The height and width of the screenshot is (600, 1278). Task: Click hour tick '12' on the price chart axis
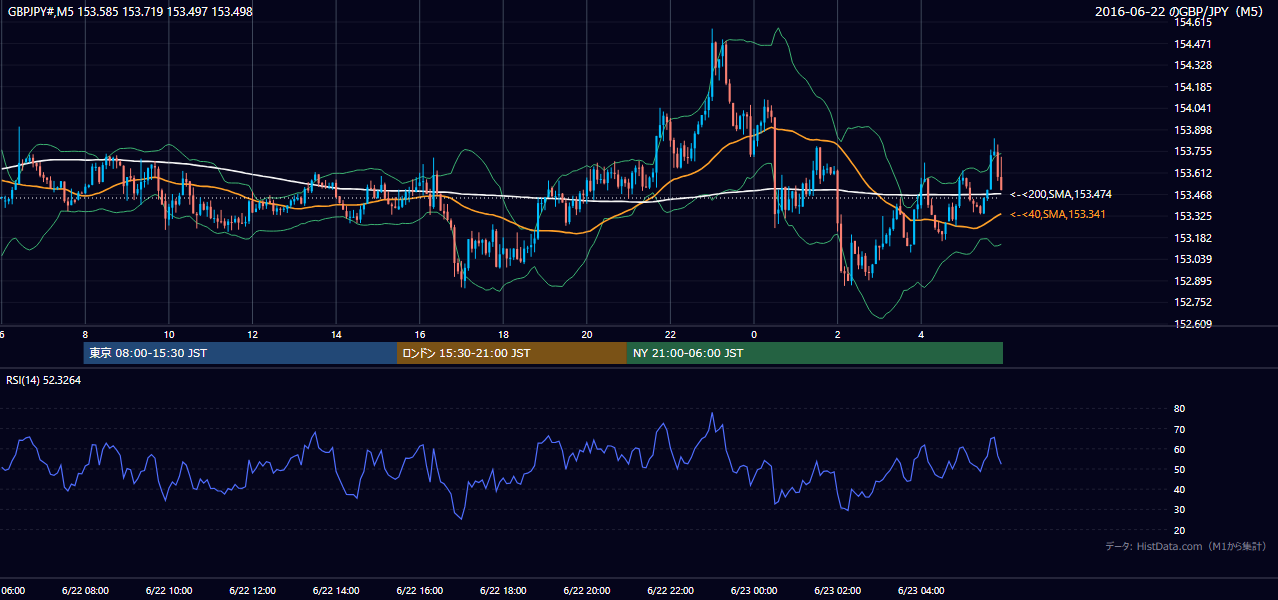tap(252, 335)
